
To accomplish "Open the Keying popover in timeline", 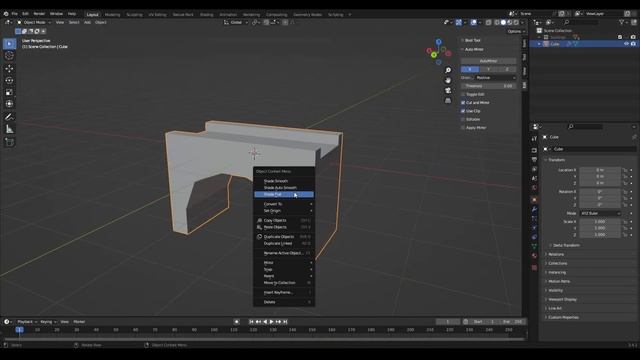I will click(x=48, y=322).
